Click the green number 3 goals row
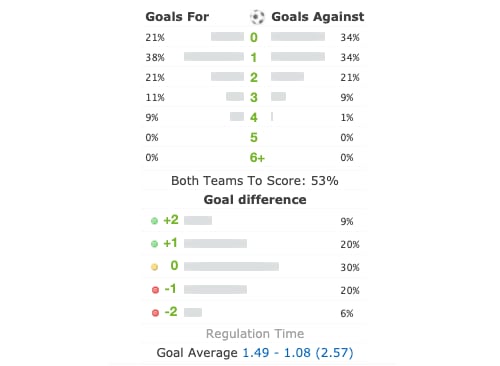Image resolution: width=500 pixels, height=366 pixels. point(254,97)
